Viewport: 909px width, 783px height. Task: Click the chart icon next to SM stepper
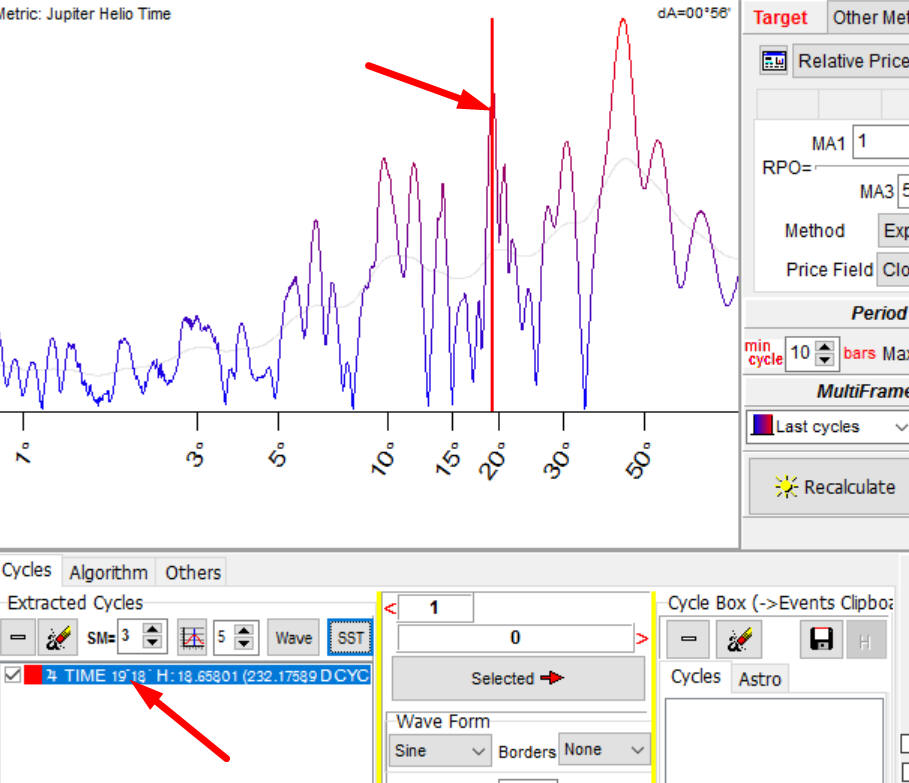(192, 637)
